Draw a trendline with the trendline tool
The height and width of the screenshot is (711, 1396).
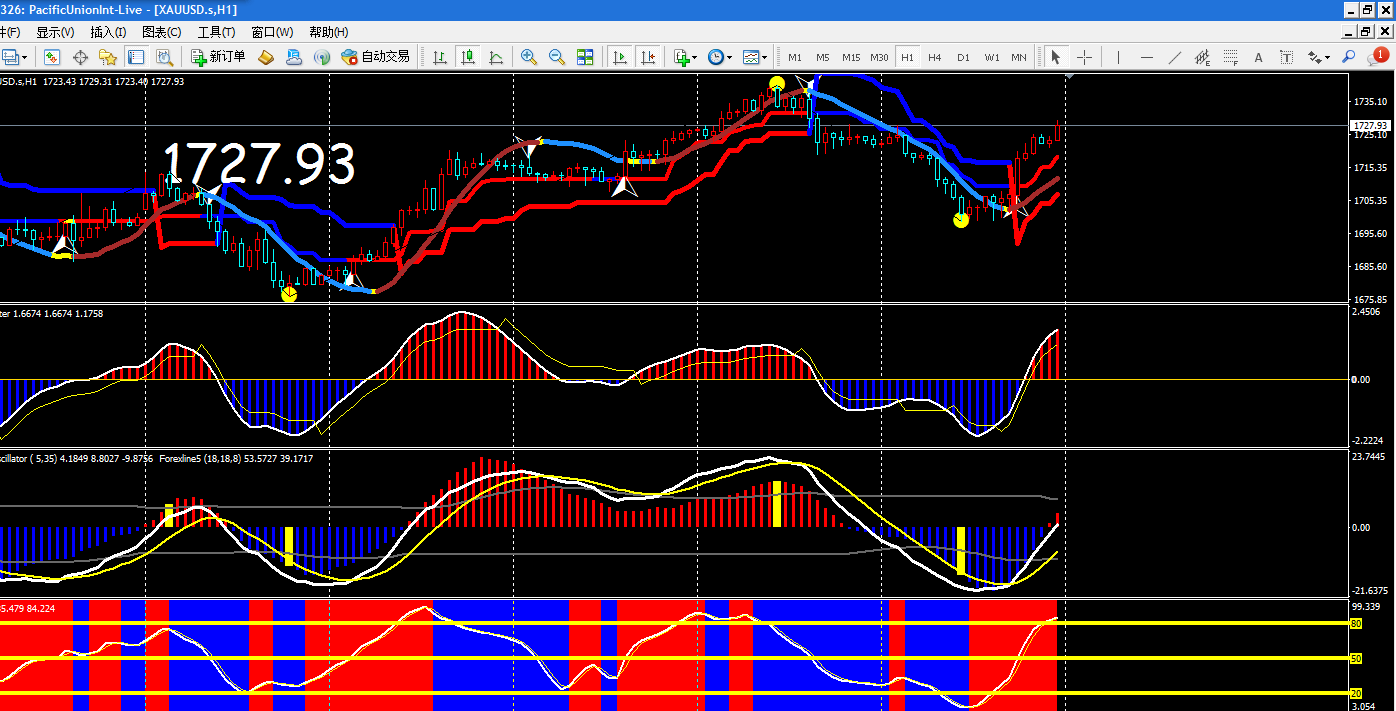(1174, 57)
